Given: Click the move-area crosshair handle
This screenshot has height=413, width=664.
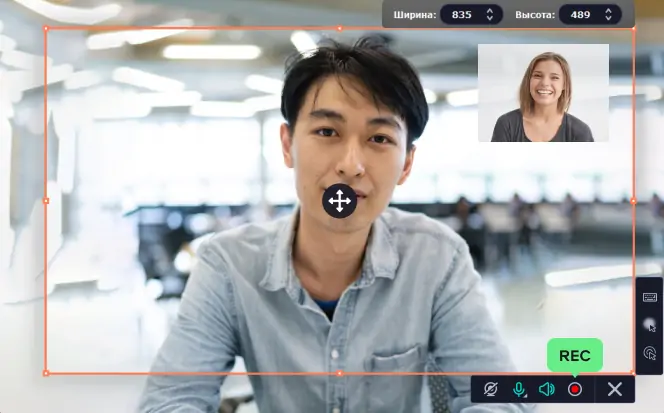Looking at the screenshot, I should coord(340,201).
